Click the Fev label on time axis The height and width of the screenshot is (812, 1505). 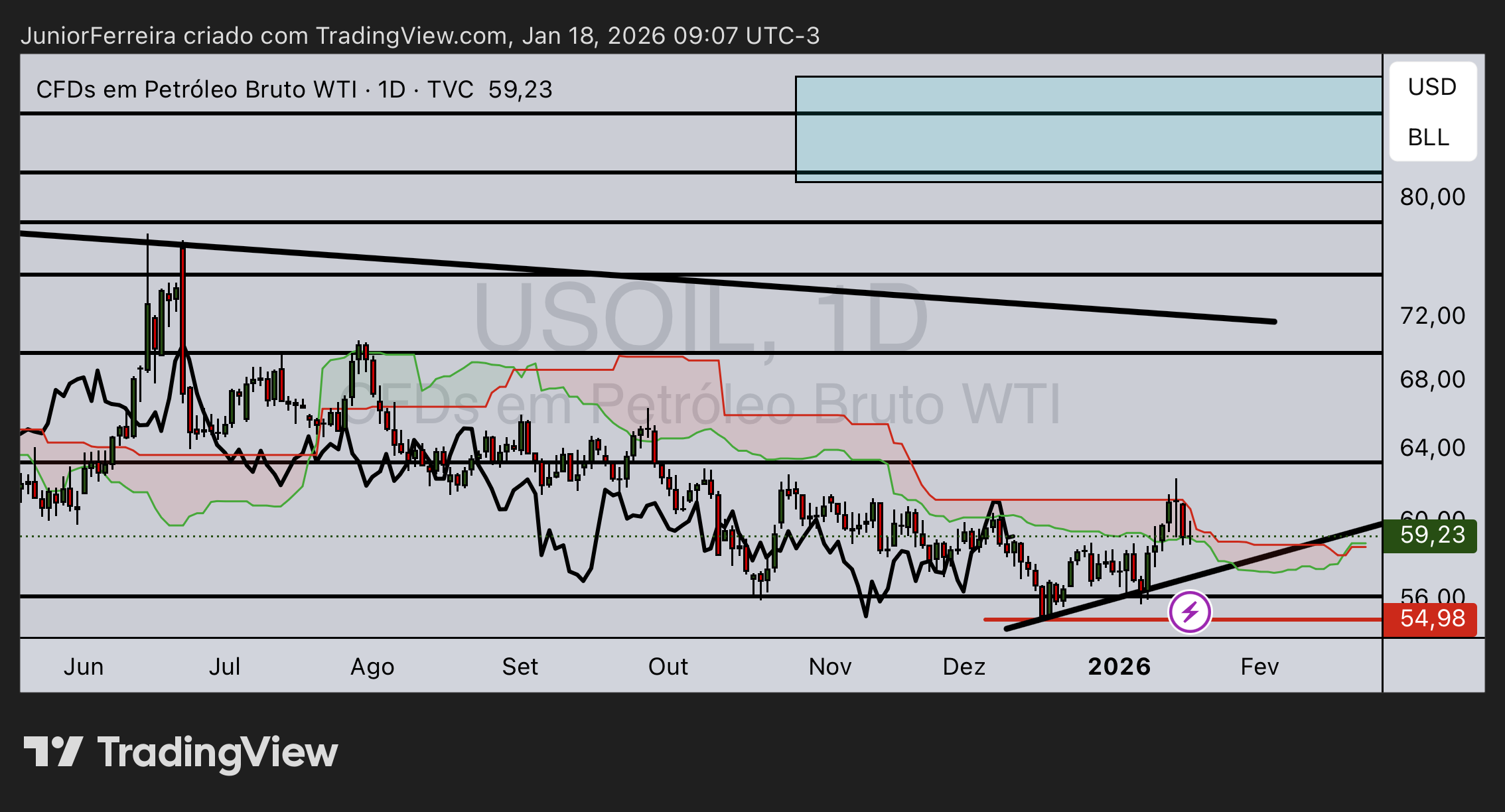(x=1259, y=666)
